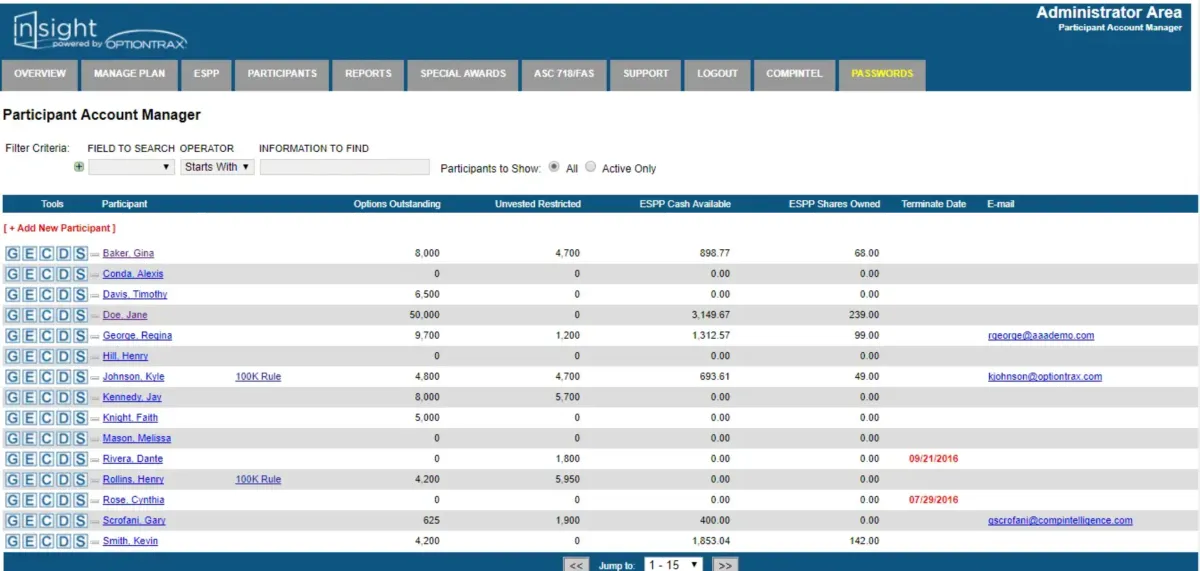
Task: Click the G icon for Baker, Gina
Action: click(13, 254)
